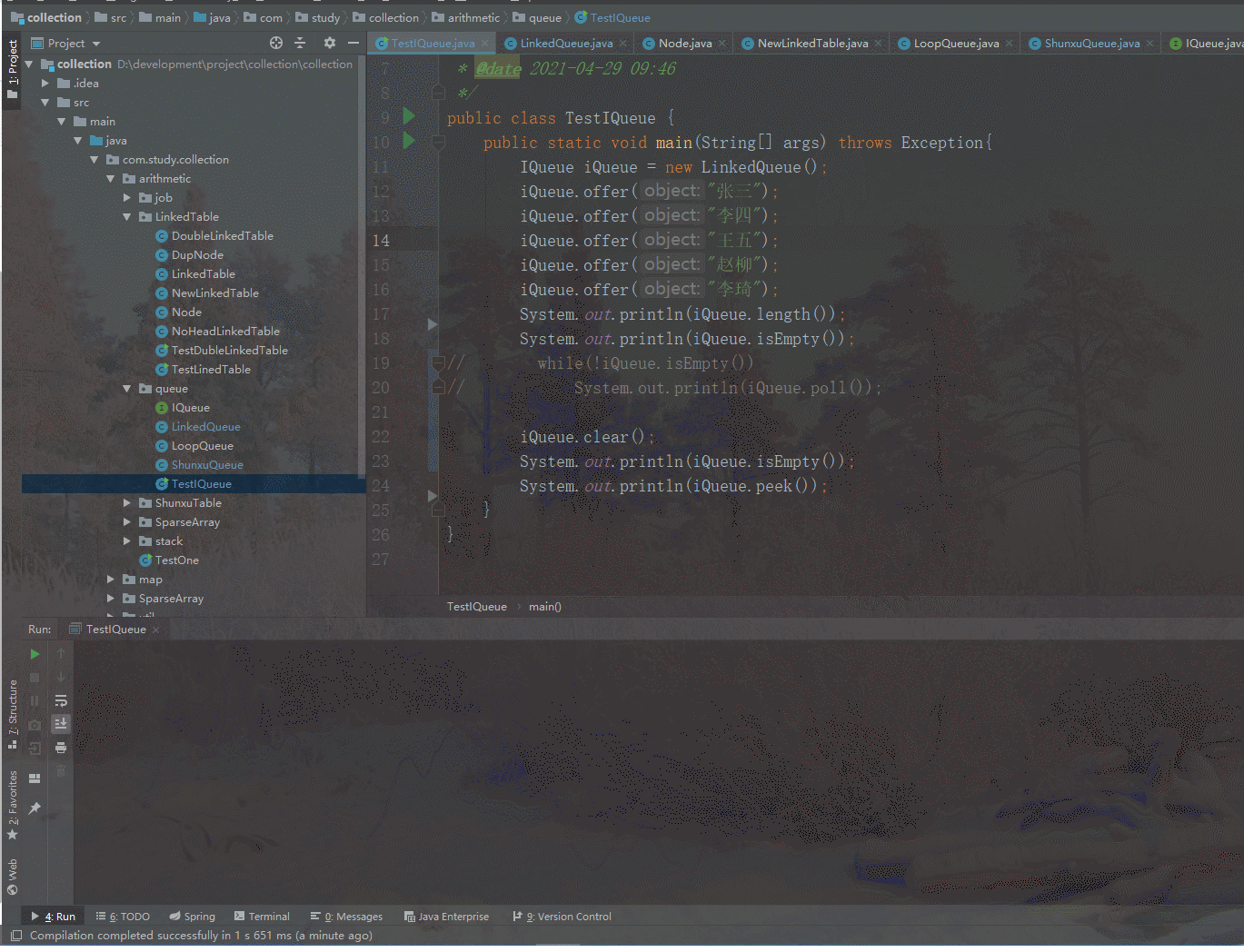Click Locate/Select Opened File target icon
The width and height of the screenshot is (1244, 952).
[x=276, y=43]
